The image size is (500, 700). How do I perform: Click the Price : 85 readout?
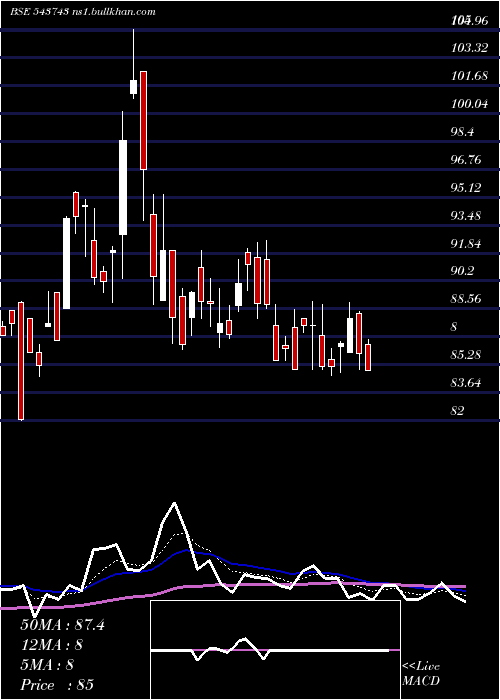click(x=57, y=685)
